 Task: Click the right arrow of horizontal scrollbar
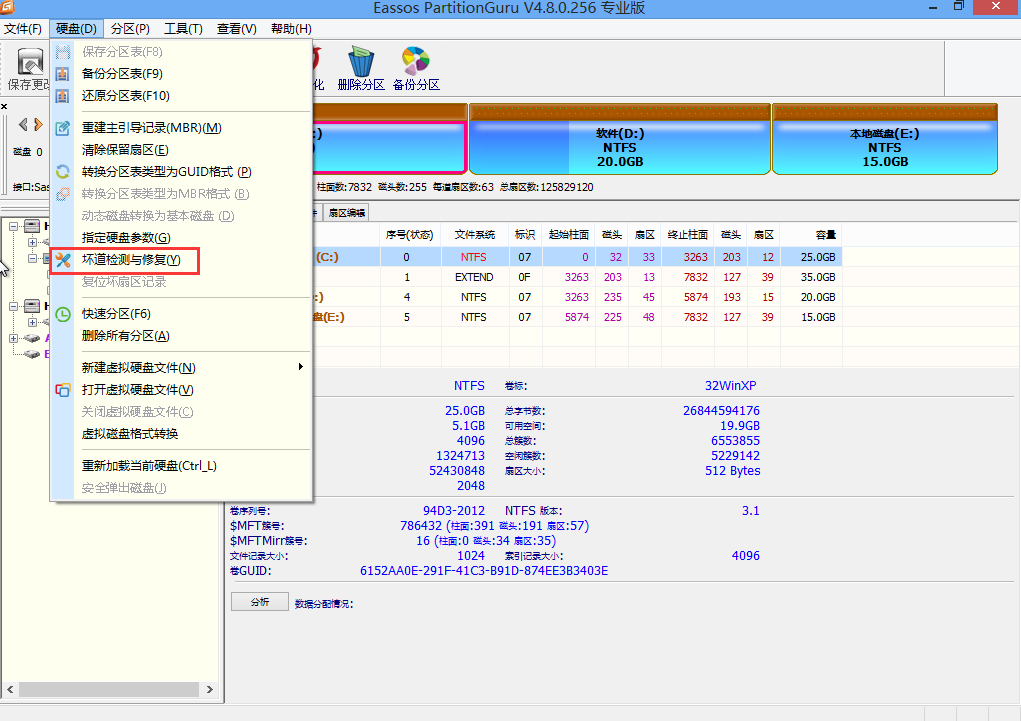point(210,689)
